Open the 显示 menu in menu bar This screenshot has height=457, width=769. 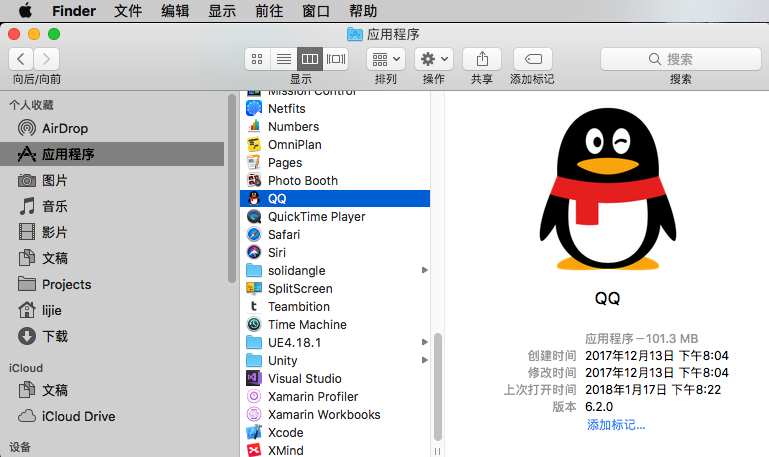point(222,11)
